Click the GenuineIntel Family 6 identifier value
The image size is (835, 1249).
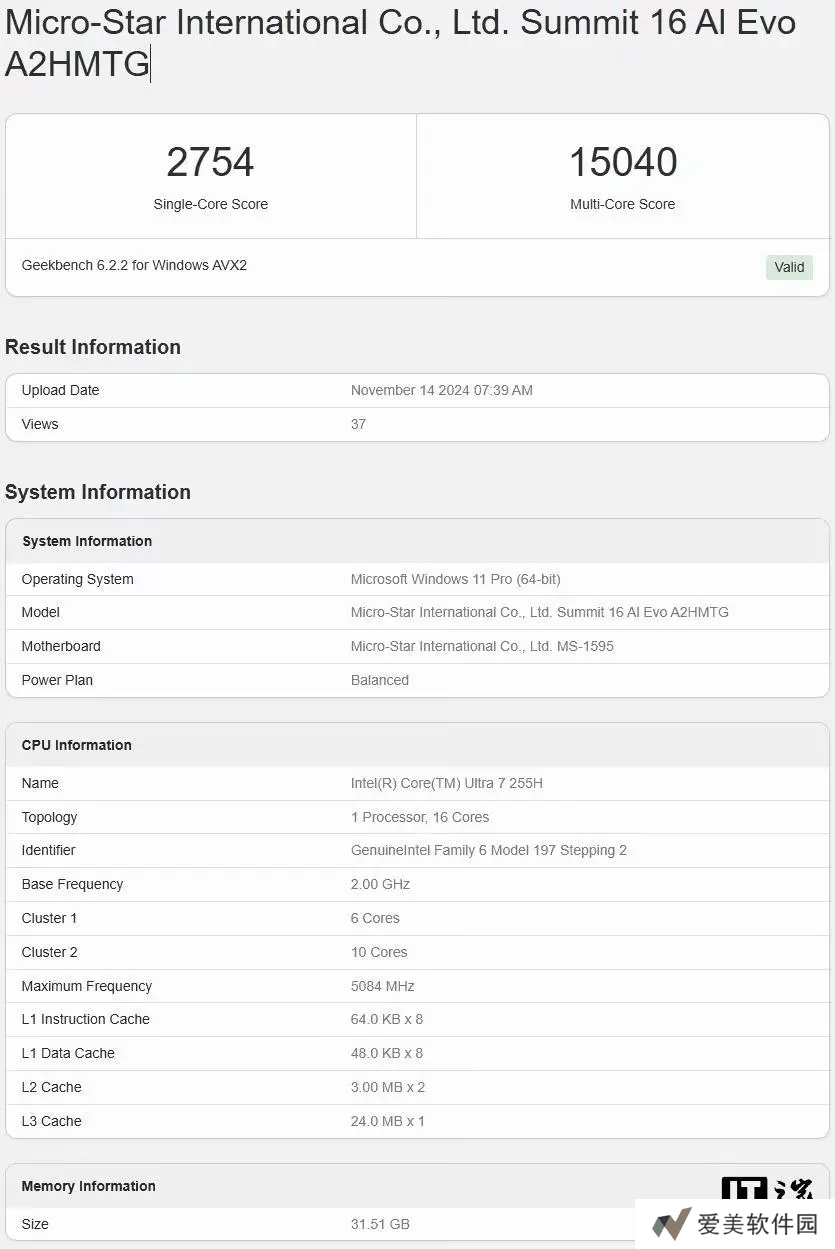488,850
